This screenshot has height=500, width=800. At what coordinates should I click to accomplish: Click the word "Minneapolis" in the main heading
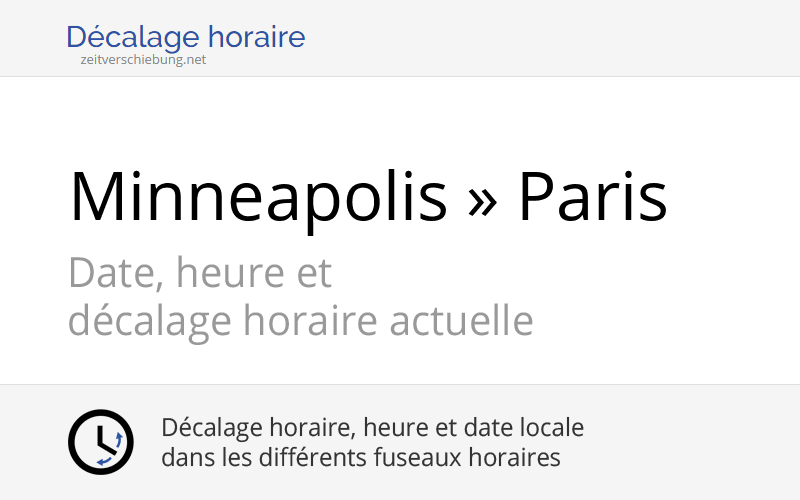pos(258,197)
